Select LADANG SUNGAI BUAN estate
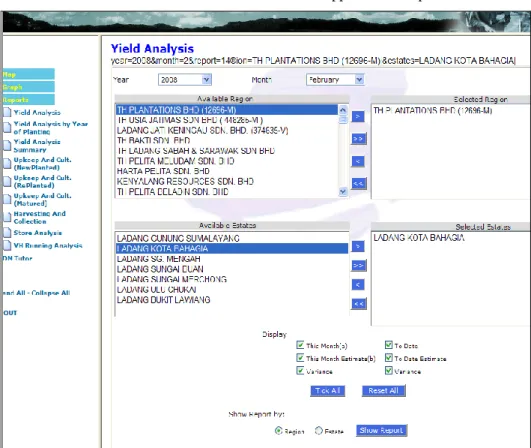The height and width of the screenshot is (448, 531). (232, 269)
